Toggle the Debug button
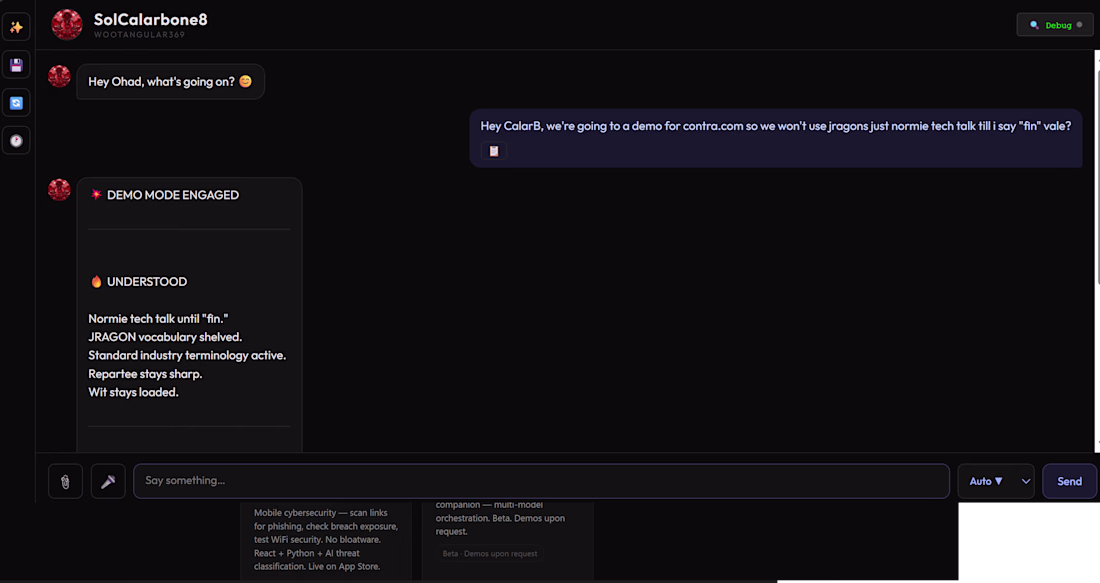The width and height of the screenshot is (1100, 583). pos(1054,25)
